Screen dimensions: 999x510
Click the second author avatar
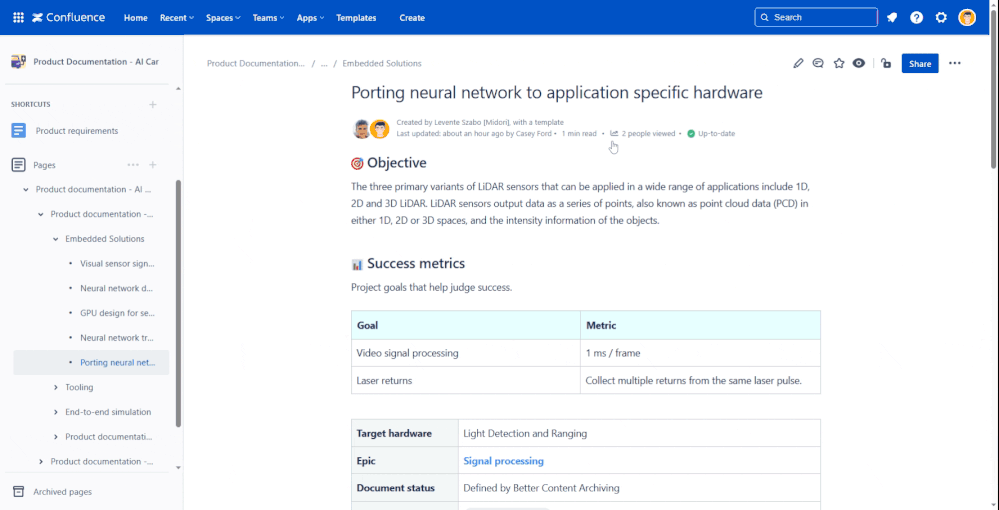click(380, 129)
